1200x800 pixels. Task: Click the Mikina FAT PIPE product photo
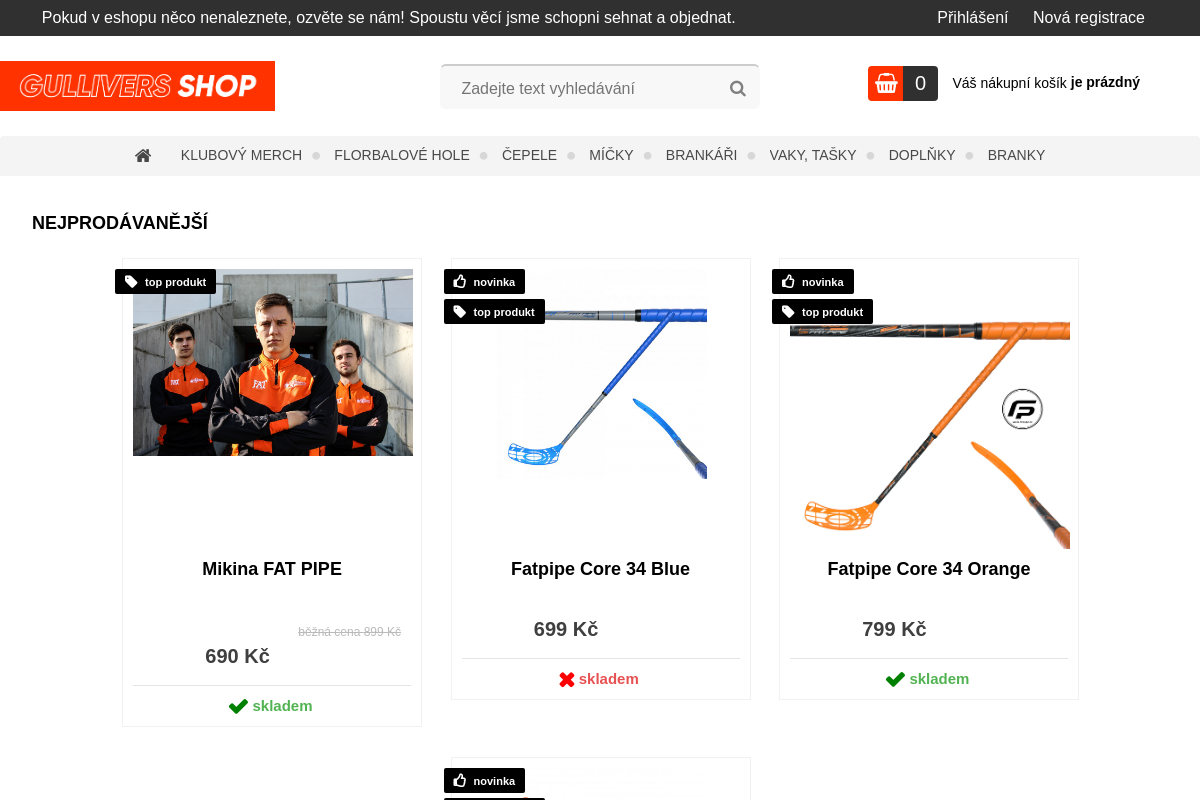[273, 362]
